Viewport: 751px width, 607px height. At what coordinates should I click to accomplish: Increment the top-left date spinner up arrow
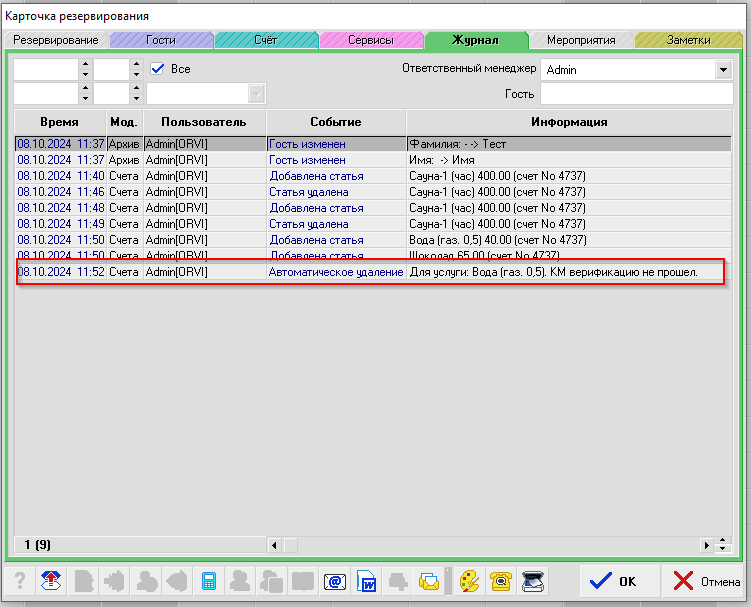84,64
